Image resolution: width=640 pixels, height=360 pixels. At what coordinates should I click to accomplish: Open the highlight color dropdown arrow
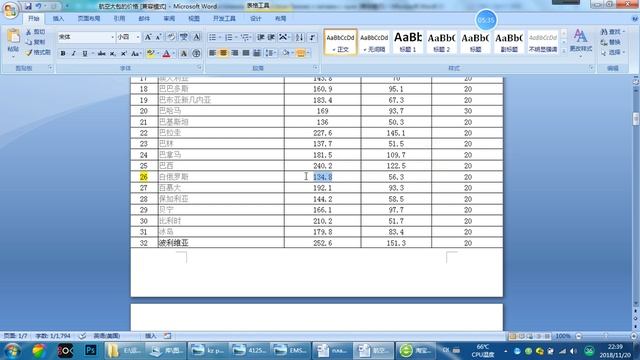(x=158, y=53)
